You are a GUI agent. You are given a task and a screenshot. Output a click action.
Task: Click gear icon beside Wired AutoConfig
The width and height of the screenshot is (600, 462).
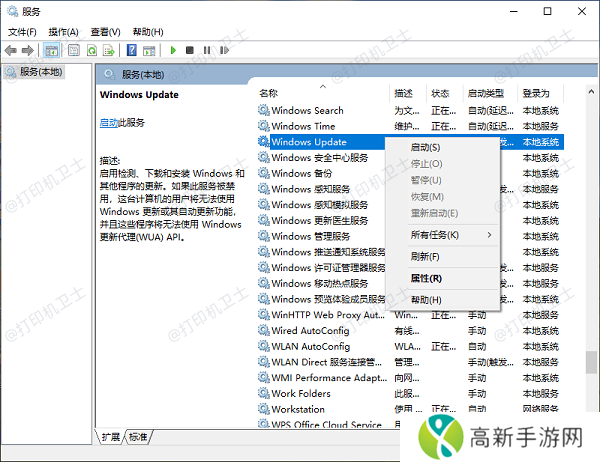coord(263,330)
